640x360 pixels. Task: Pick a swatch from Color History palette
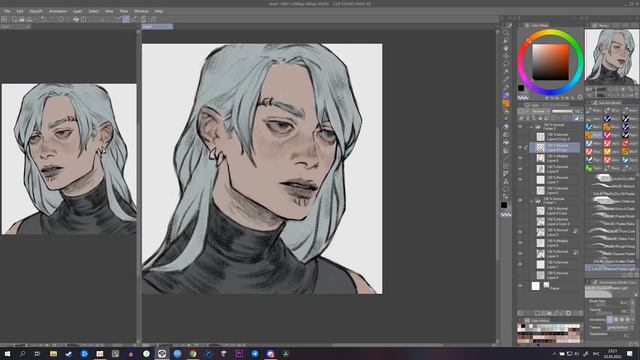[x=549, y=333]
